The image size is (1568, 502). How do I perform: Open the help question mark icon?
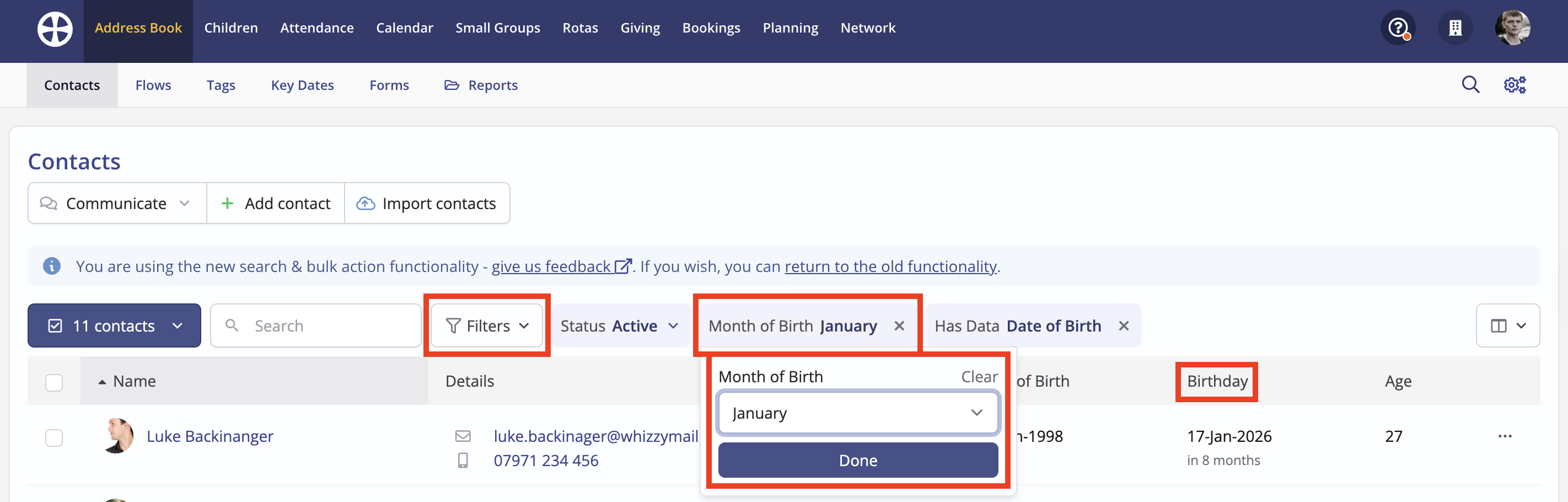coord(1398,28)
